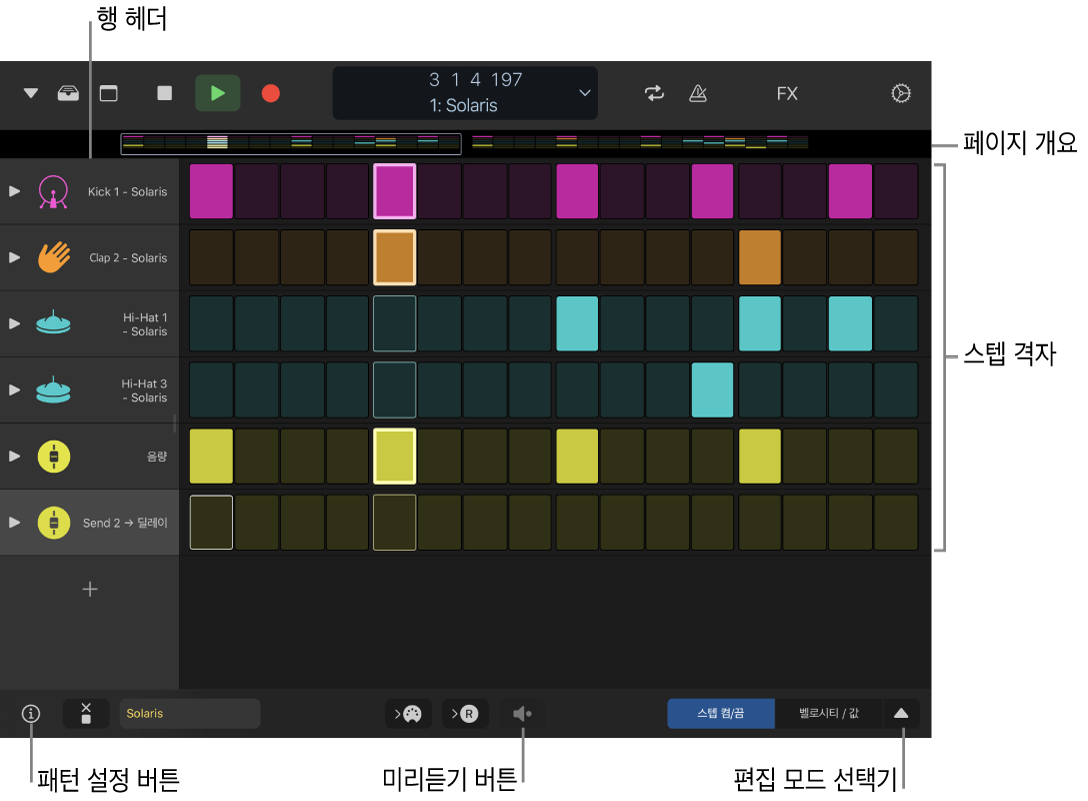The image size is (1088, 801).
Task: Toggle the metronome icon
Action: (x=698, y=93)
